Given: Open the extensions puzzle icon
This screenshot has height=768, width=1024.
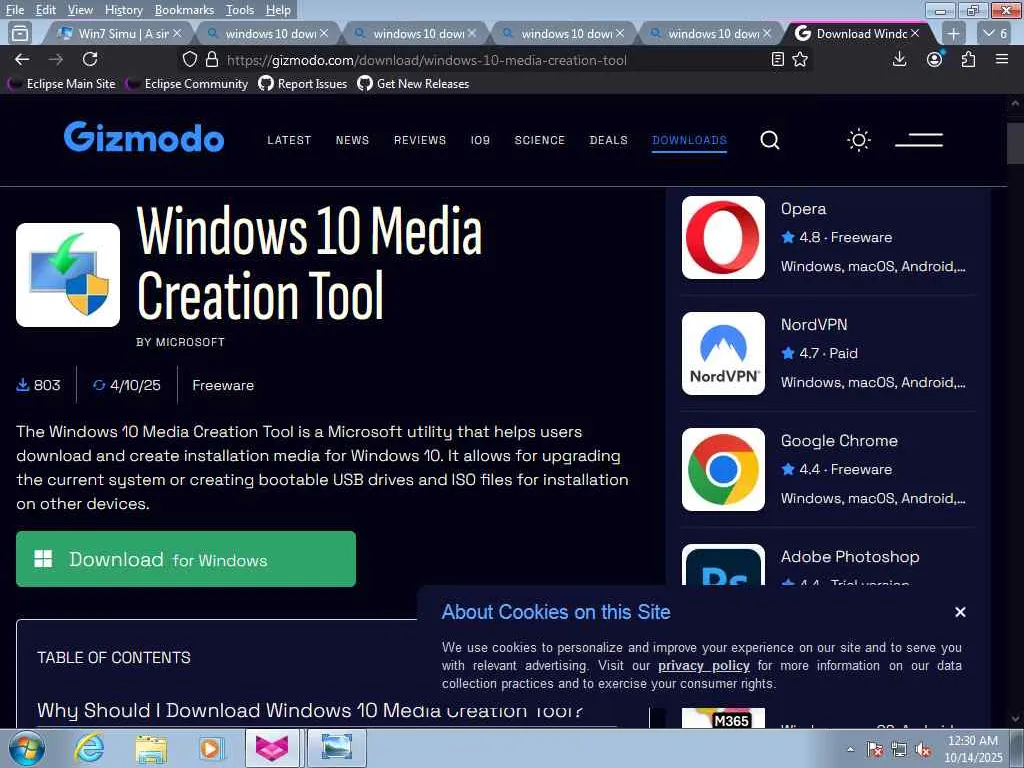Looking at the screenshot, I should (968, 59).
